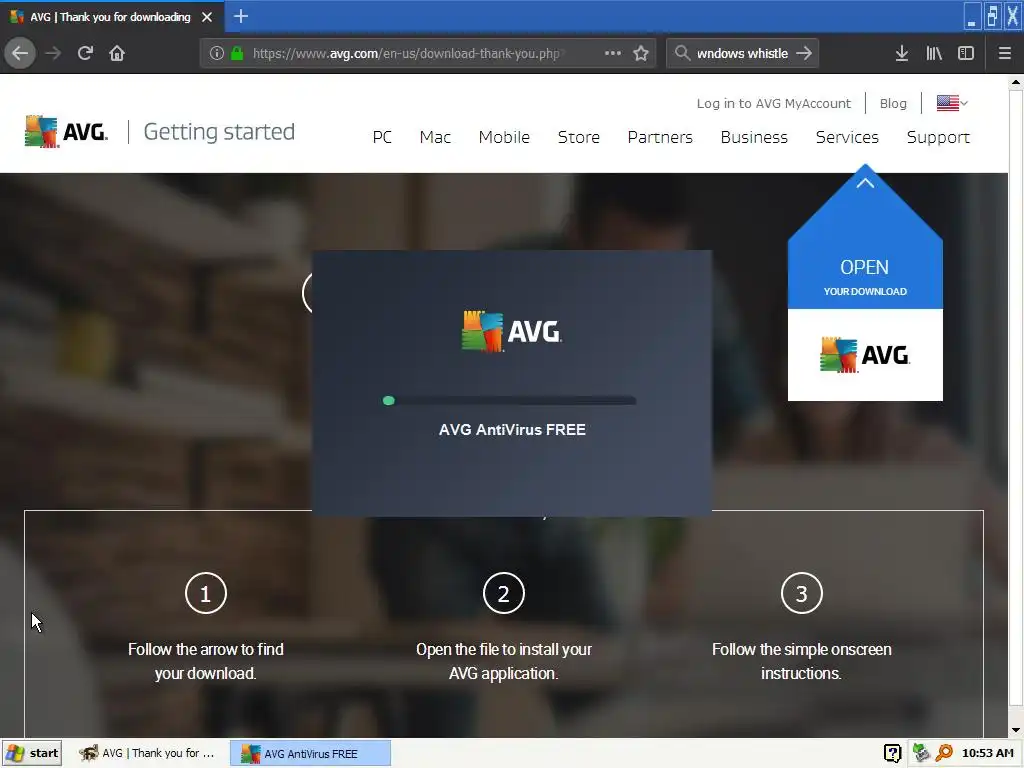Click the Getting started heading text
The image size is (1024, 768).
point(219,132)
